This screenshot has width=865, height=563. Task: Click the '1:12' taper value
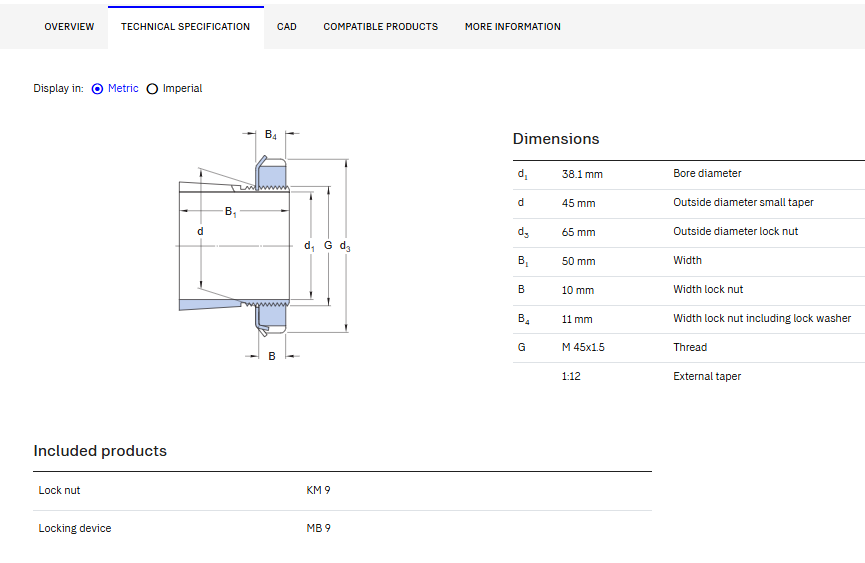pos(571,377)
